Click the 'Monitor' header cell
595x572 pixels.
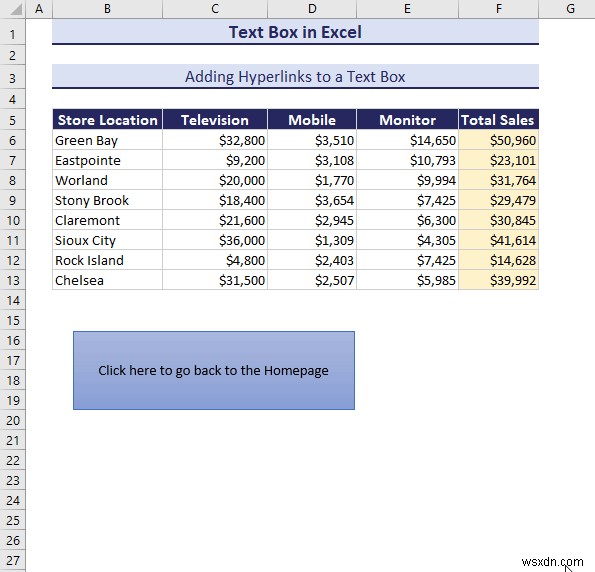tap(407, 120)
